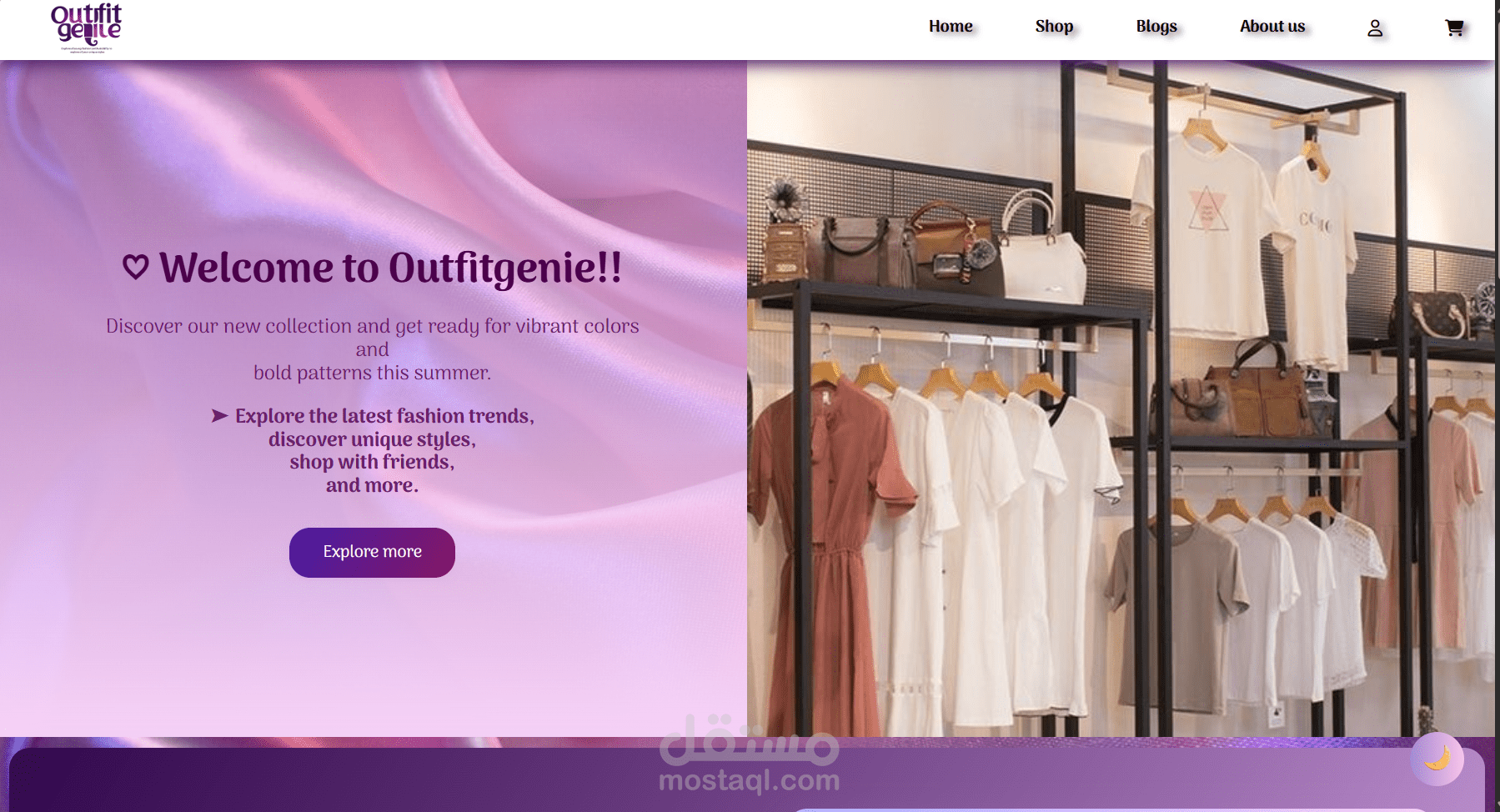
Task: Click the Outfitgenie logo
Action: (88, 25)
